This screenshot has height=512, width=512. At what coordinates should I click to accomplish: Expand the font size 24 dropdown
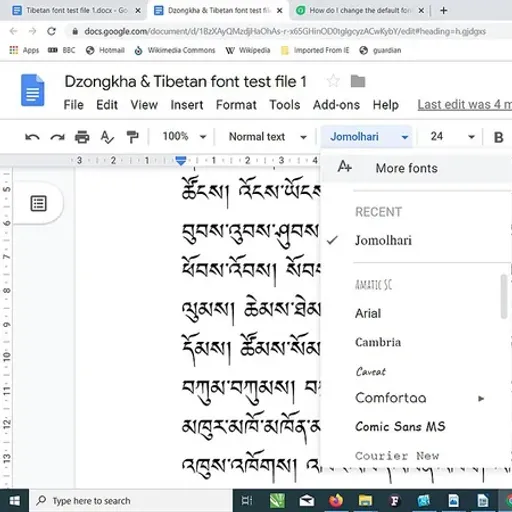pyautogui.click(x=452, y=137)
